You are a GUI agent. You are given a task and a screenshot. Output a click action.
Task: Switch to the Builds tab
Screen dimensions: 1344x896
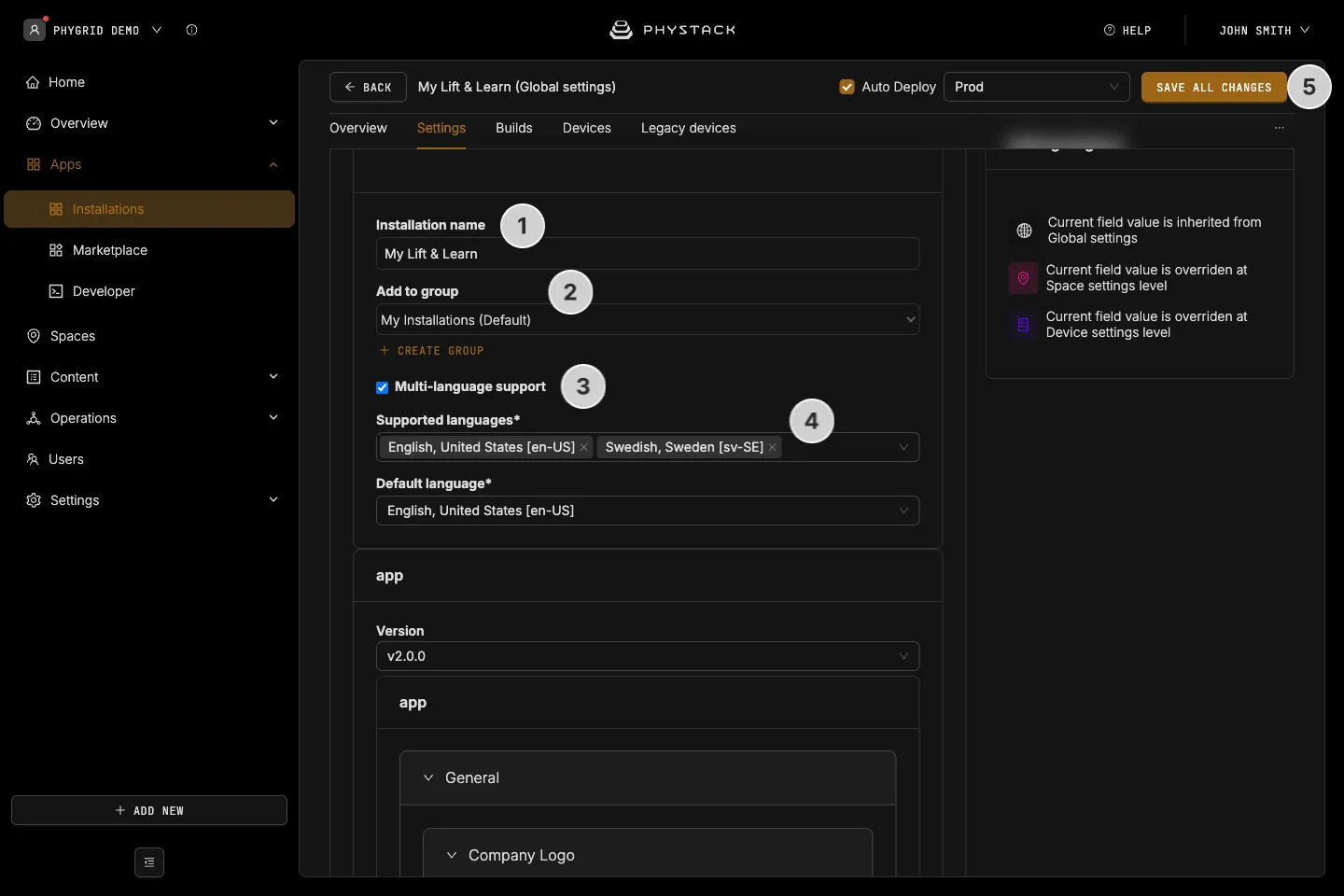(x=514, y=128)
